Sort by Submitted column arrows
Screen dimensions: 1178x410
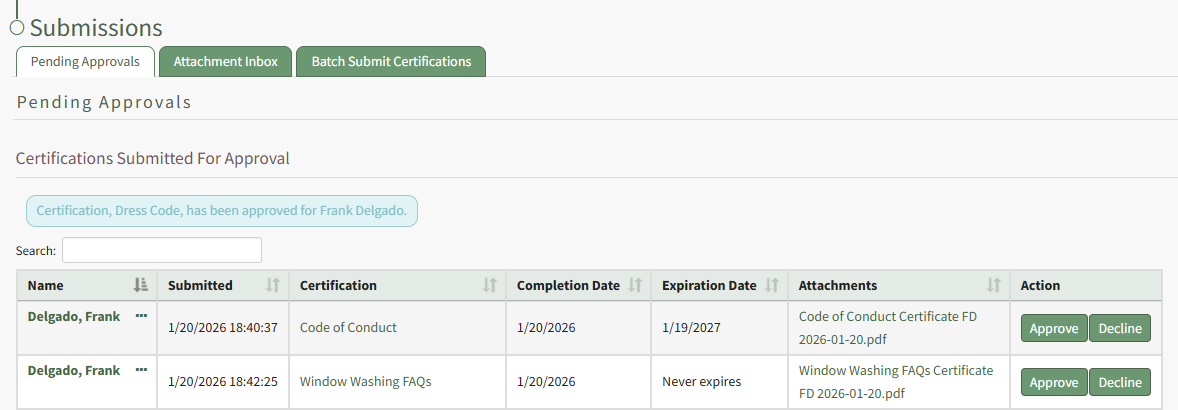(273, 285)
